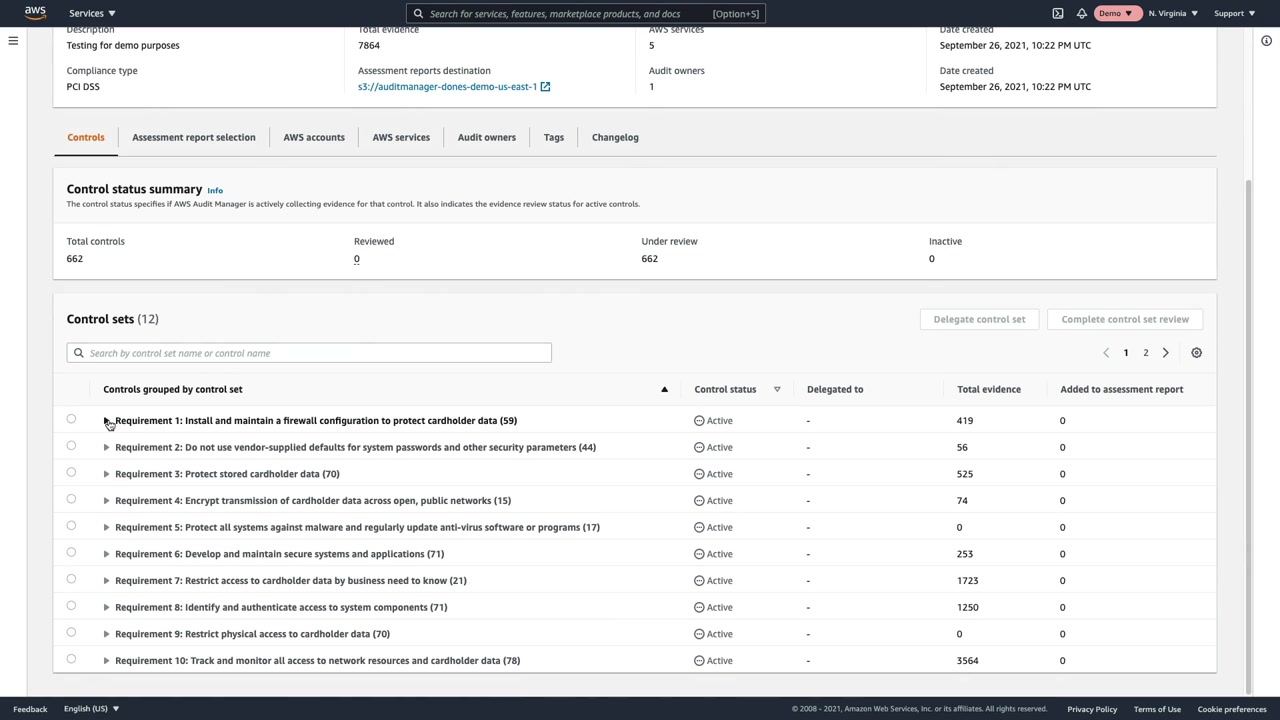Expand Requirement 7 control set

pos(106,580)
